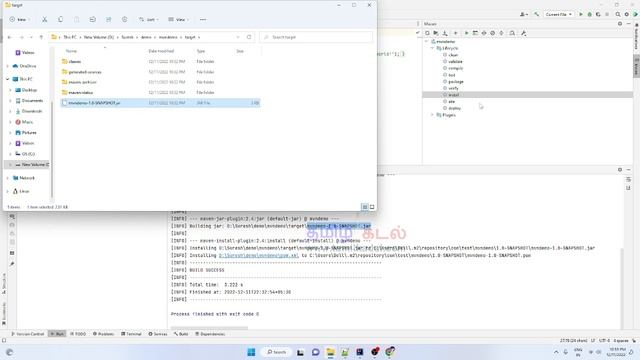Select the mvndemo-1.0-SNAPSHOT.jar file
Image resolution: width=640 pixels, height=360 pixels.
[160, 103]
